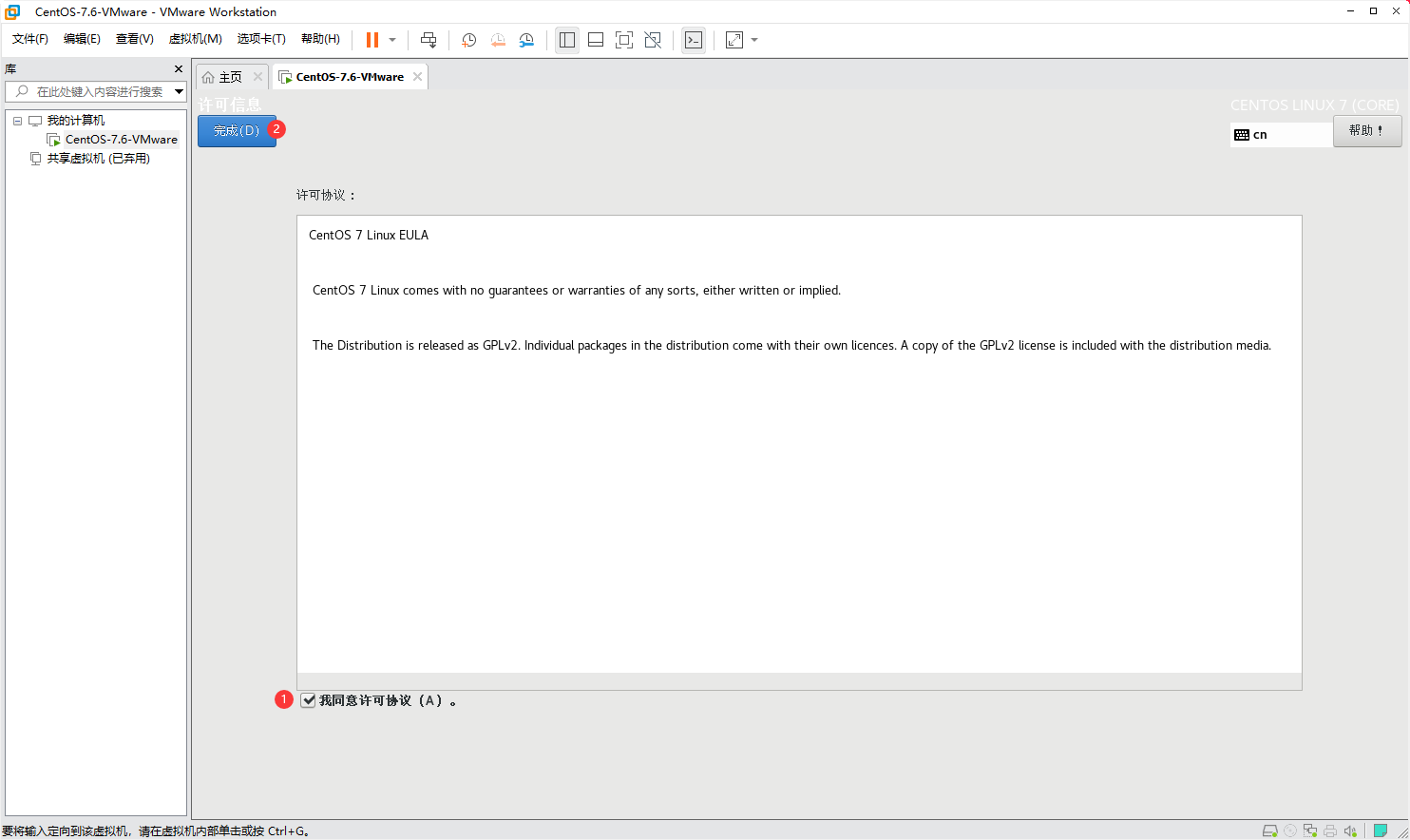The image size is (1410, 840).
Task: Click inside the CentOS 7 Linux EULA text area
Action: (799, 452)
